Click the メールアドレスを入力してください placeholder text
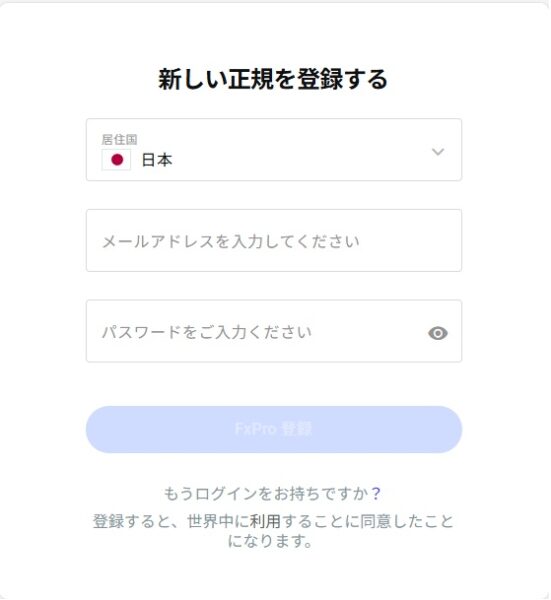The height and width of the screenshot is (600, 551). coord(231,241)
